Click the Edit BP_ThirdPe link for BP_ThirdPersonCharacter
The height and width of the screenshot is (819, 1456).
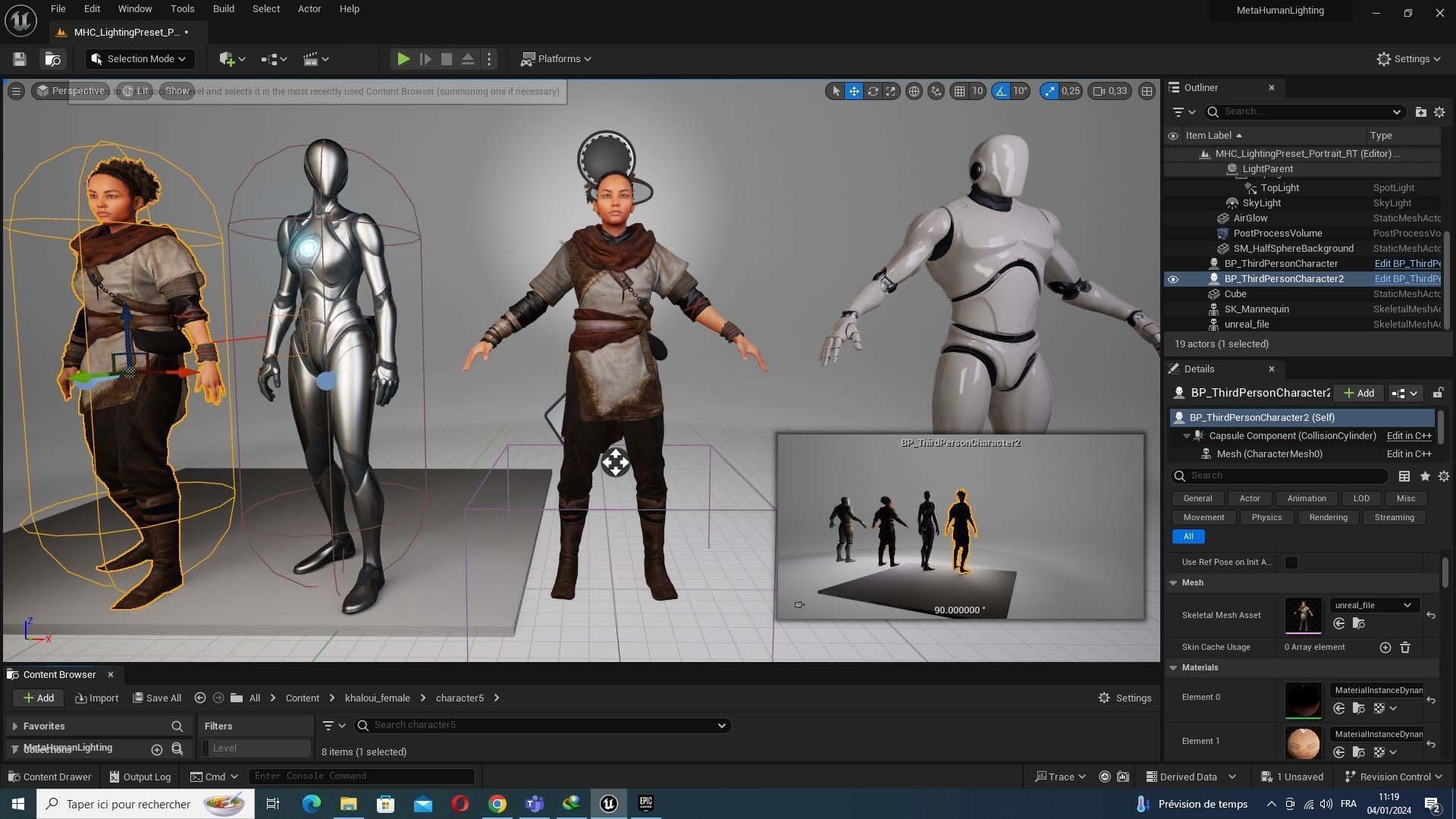[1407, 264]
